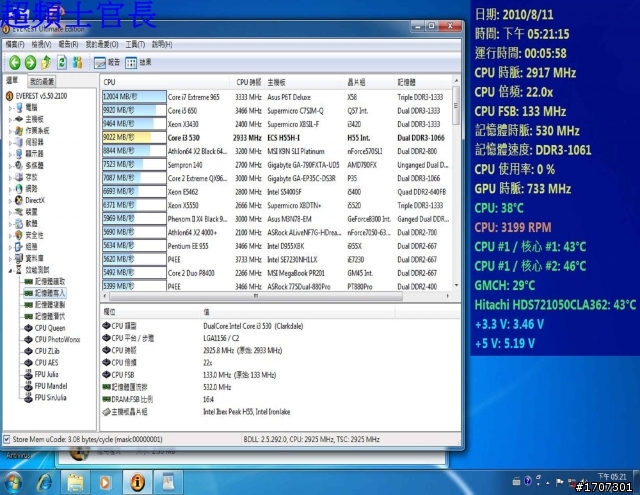Select 記憶體讀取 memory read benchmark

coord(44,282)
